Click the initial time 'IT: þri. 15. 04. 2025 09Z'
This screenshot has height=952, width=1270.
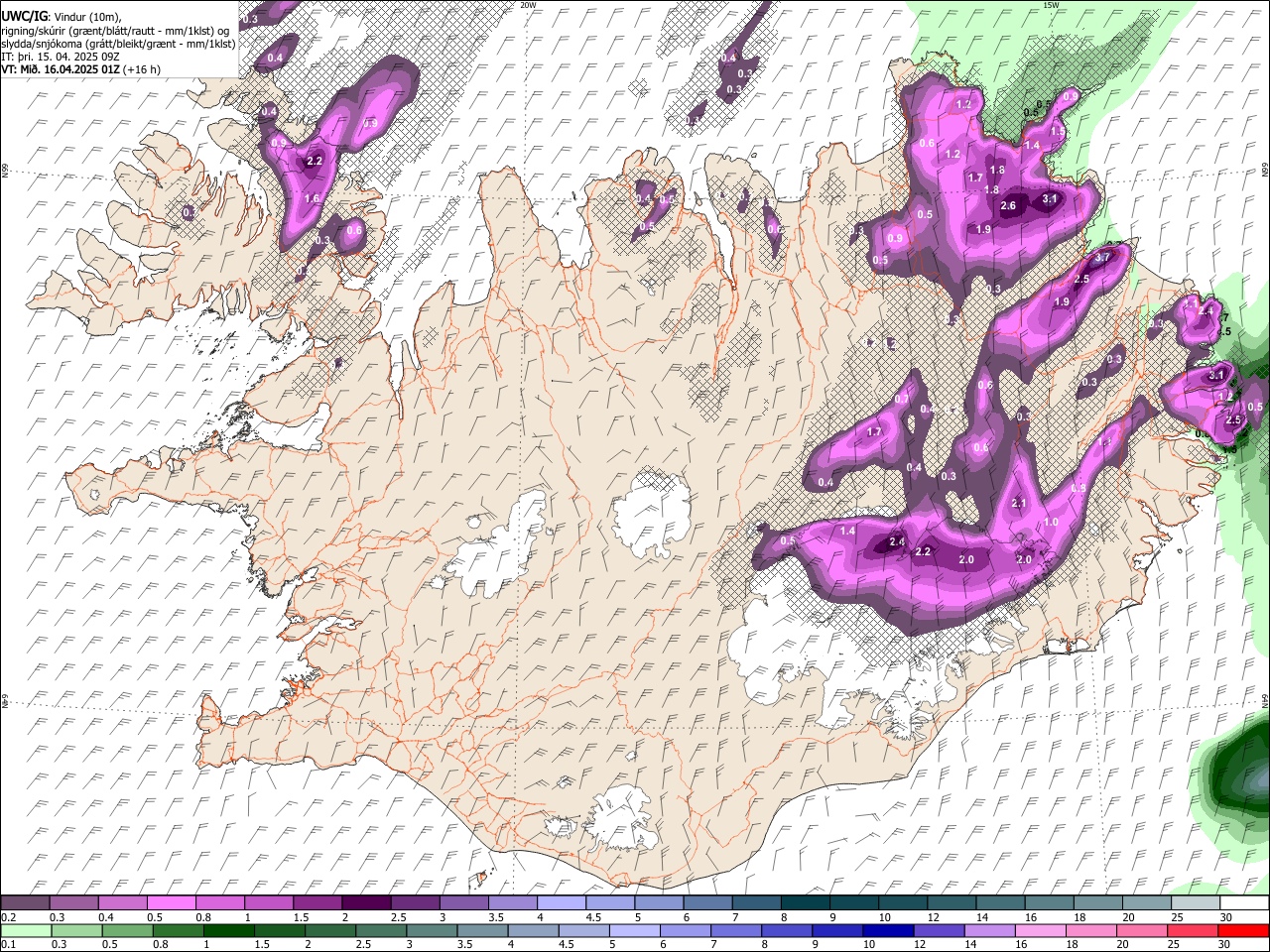pos(61,57)
